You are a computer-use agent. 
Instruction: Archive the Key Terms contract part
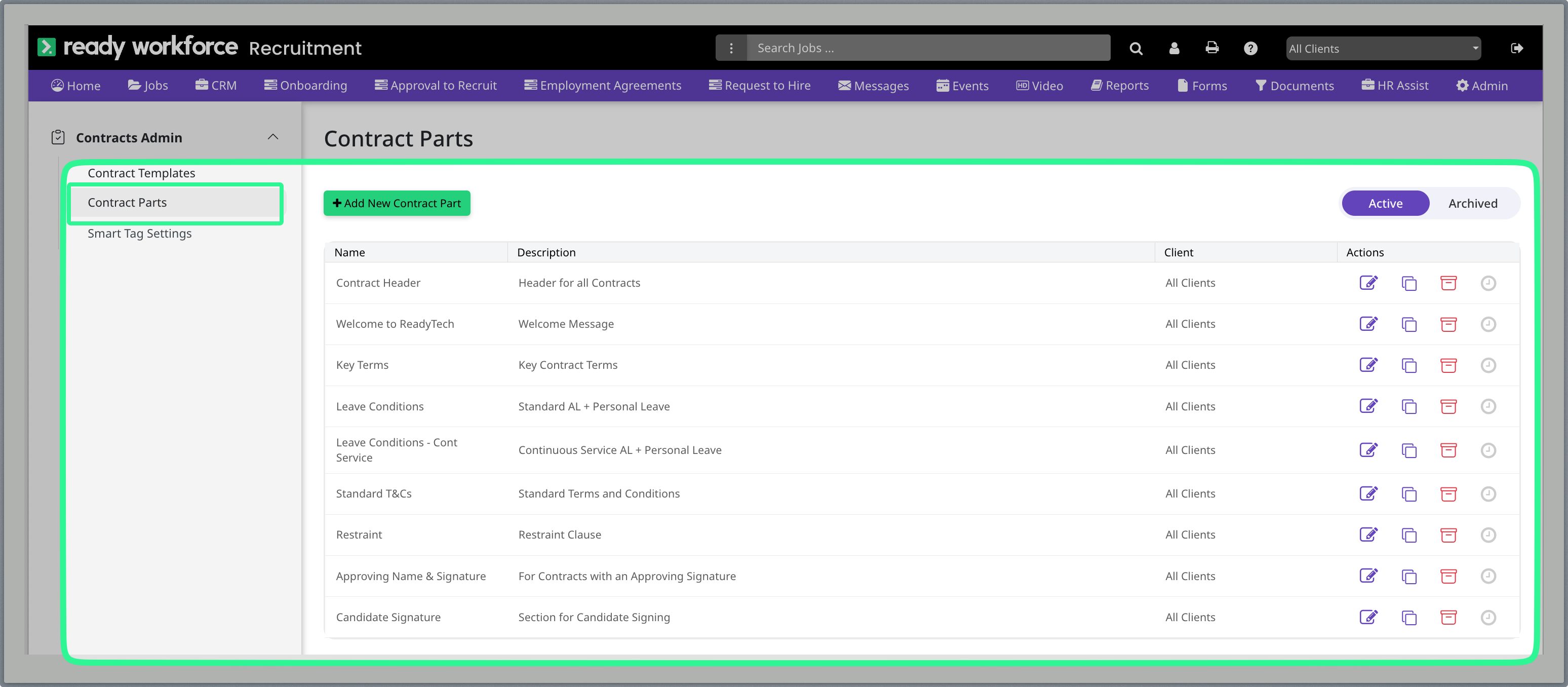[1448, 365]
